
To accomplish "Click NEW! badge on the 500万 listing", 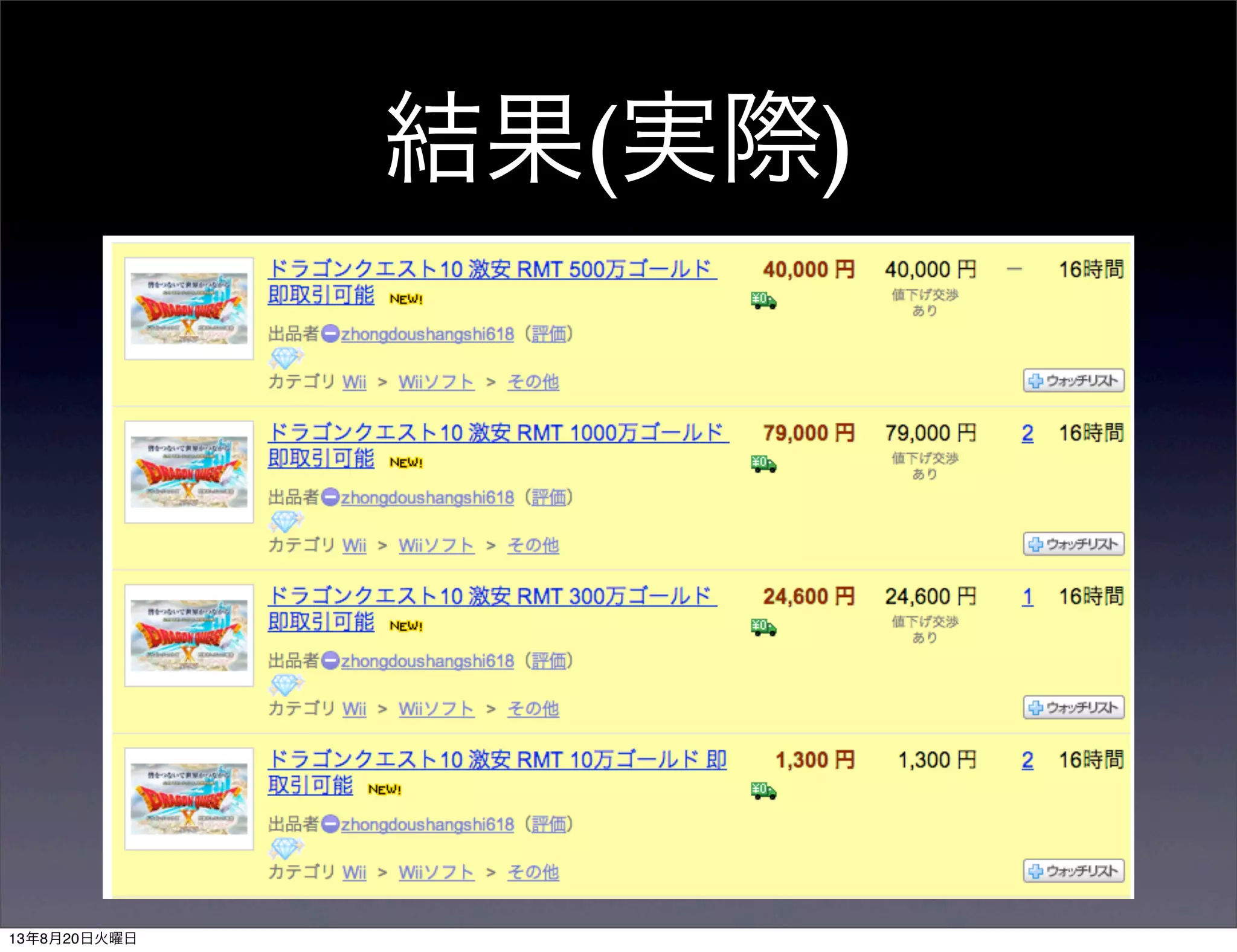I will click(406, 299).
